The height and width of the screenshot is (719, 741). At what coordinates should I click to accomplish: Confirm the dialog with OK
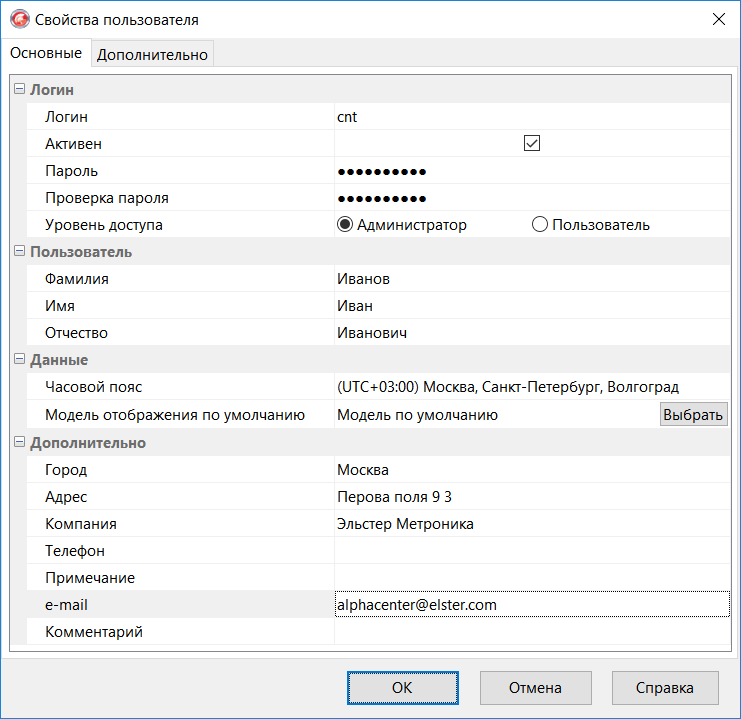pyautogui.click(x=402, y=688)
